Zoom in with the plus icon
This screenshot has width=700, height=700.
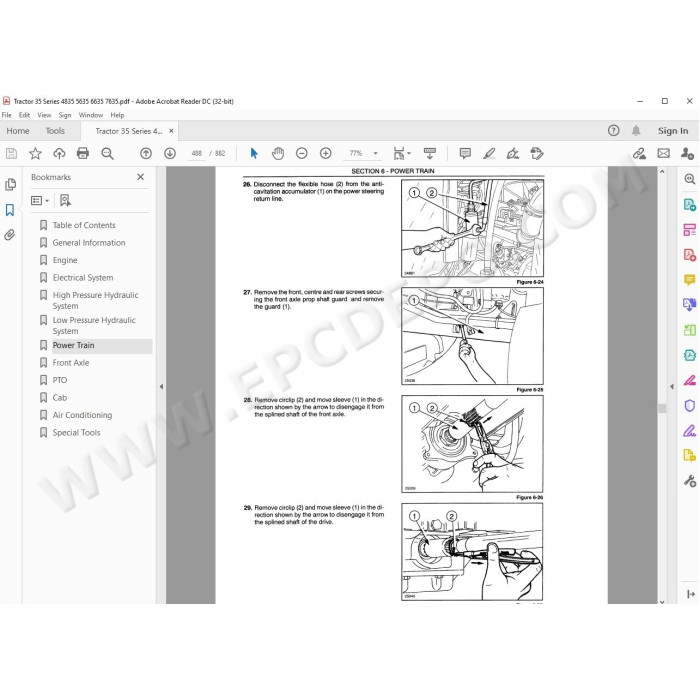coord(326,154)
